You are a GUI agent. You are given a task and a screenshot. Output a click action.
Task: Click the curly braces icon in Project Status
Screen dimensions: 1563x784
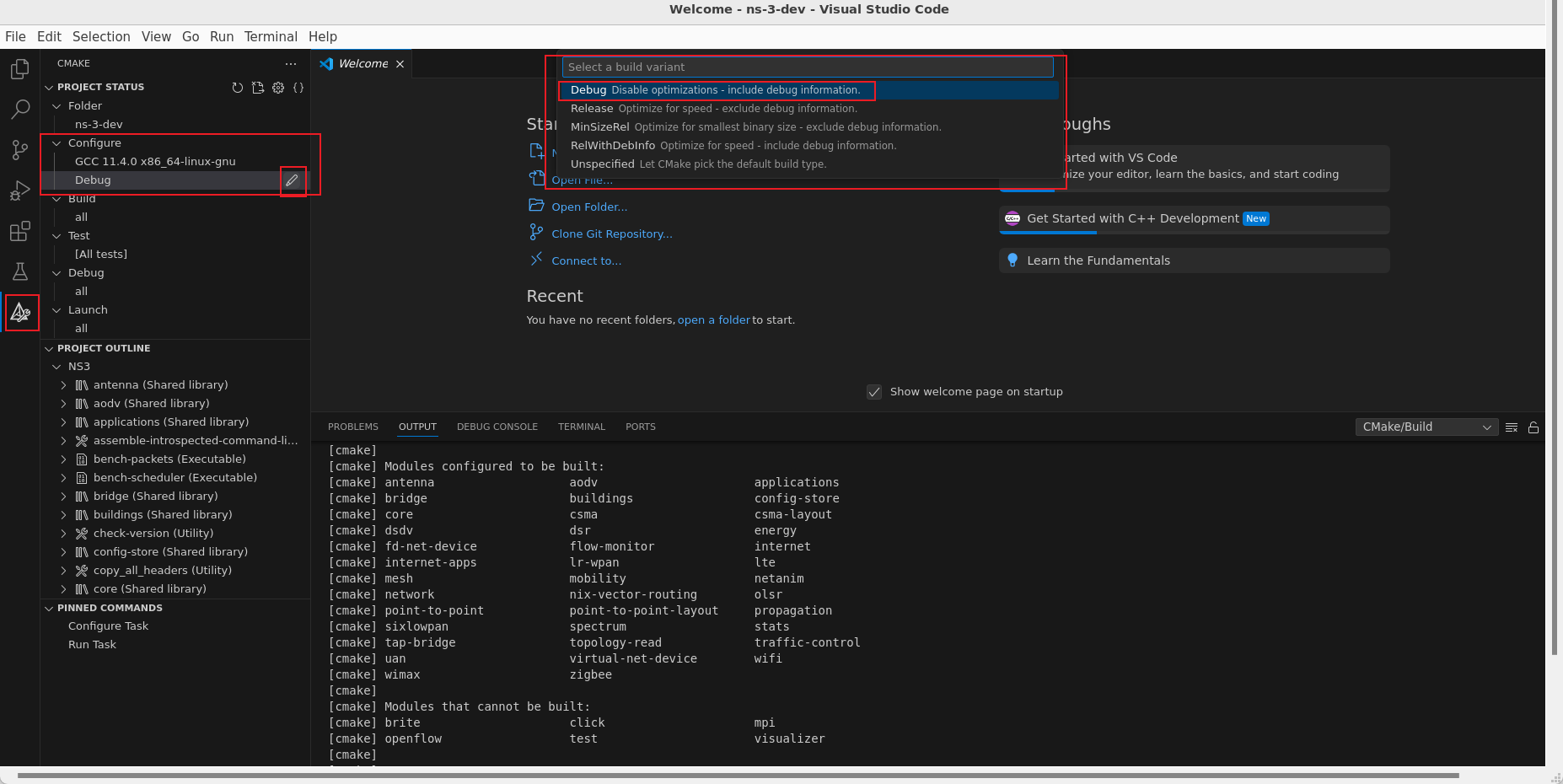coord(298,88)
